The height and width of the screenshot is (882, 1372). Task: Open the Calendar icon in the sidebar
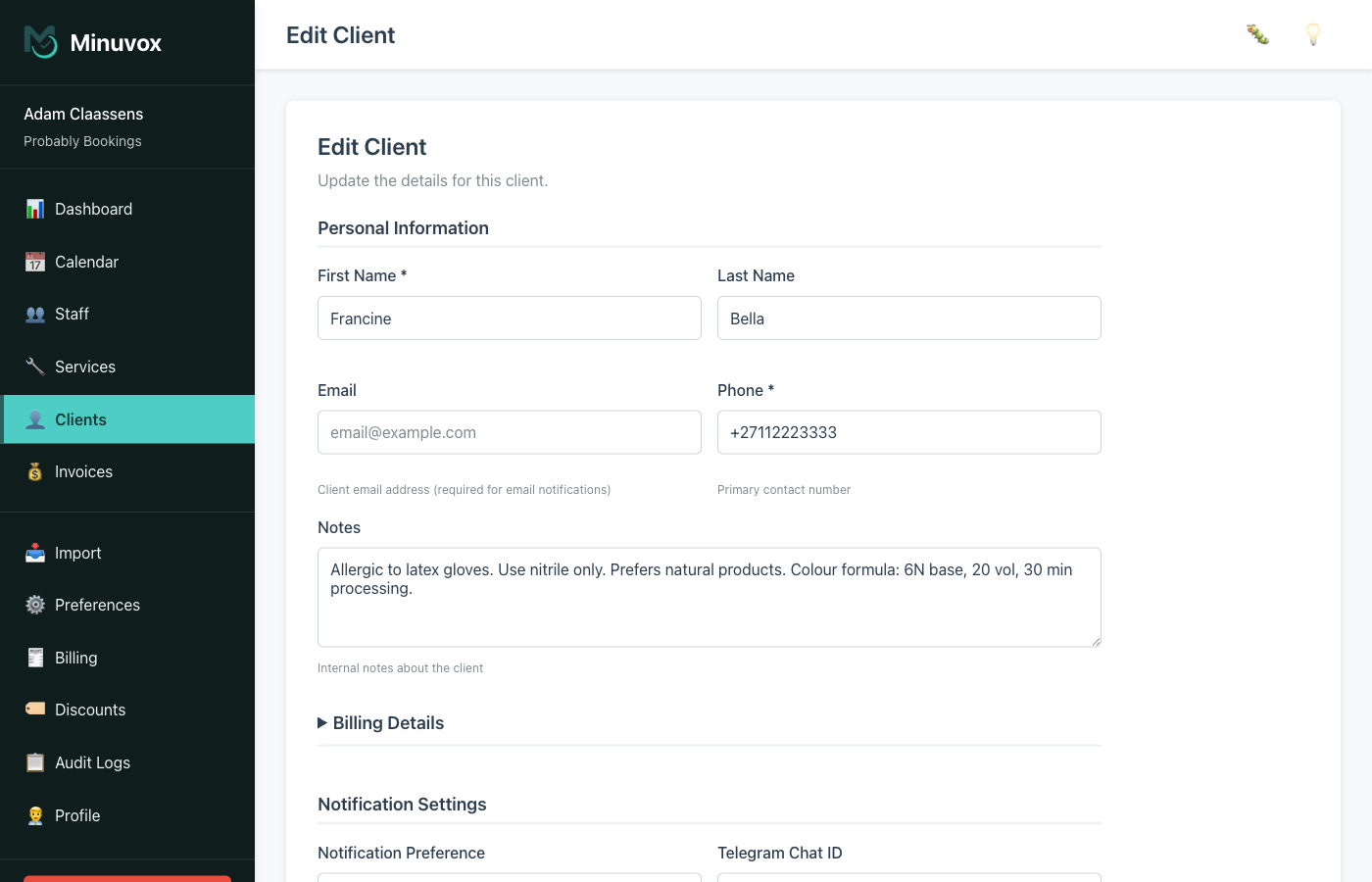[35, 262]
